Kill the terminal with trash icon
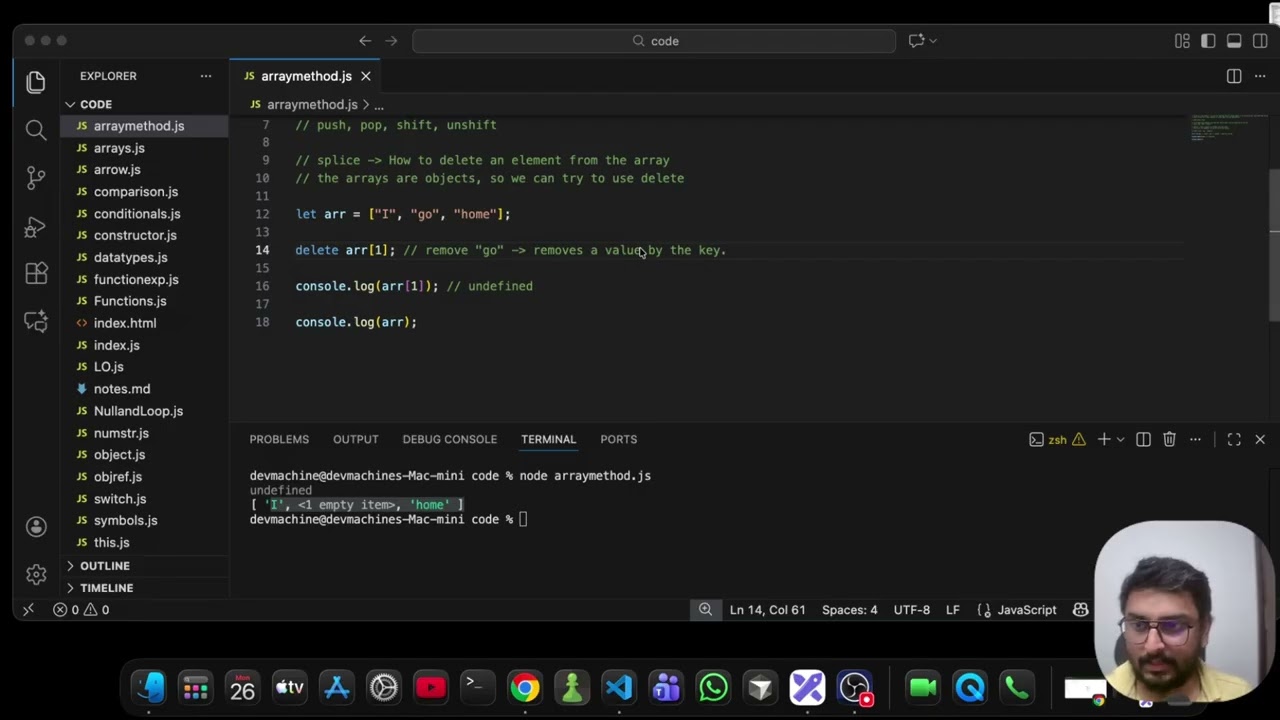Image resolution: width=1280 pixels, height=720 pixels. [x=1169, y=440]
